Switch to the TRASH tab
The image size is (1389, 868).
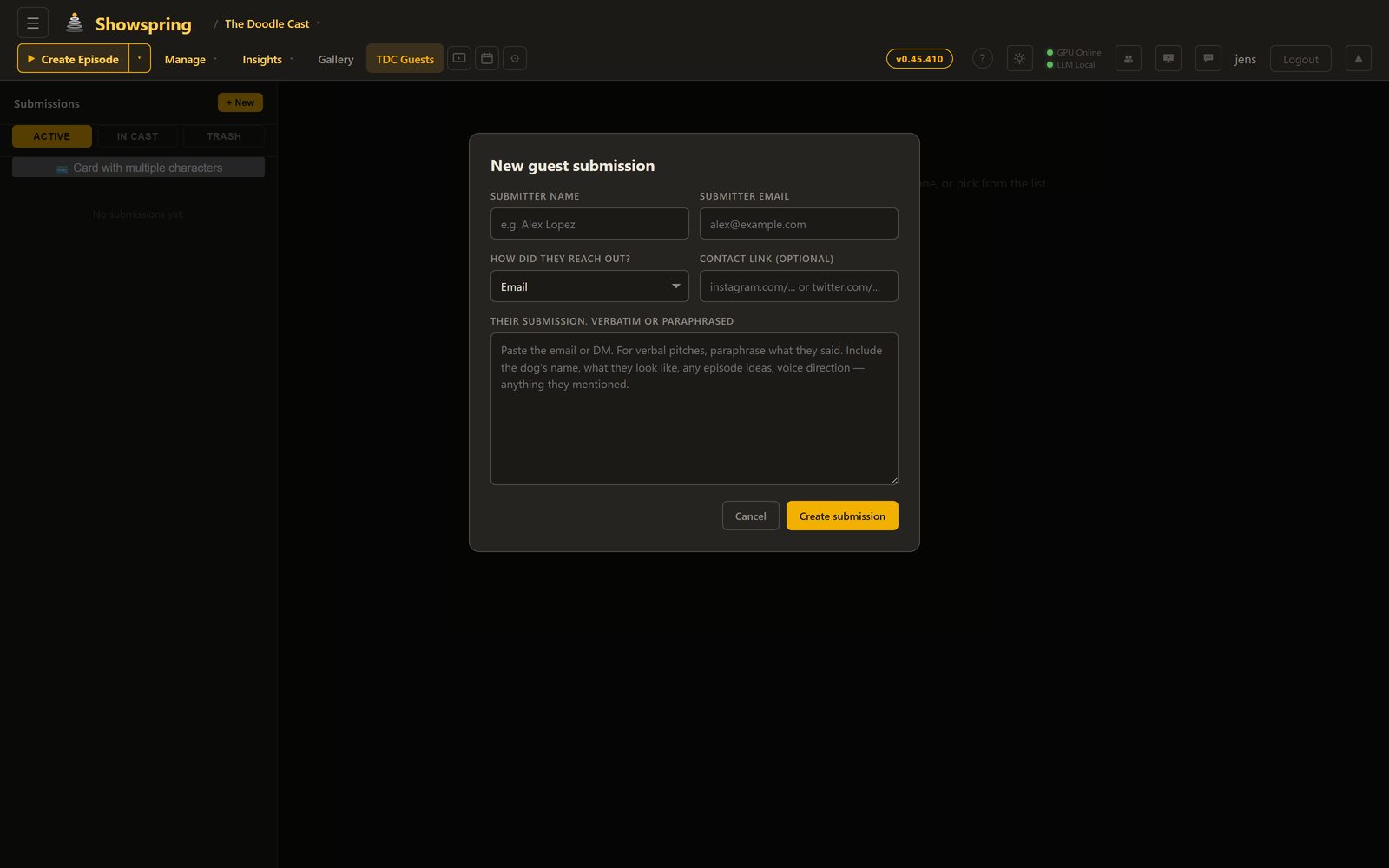pos(224,136)
